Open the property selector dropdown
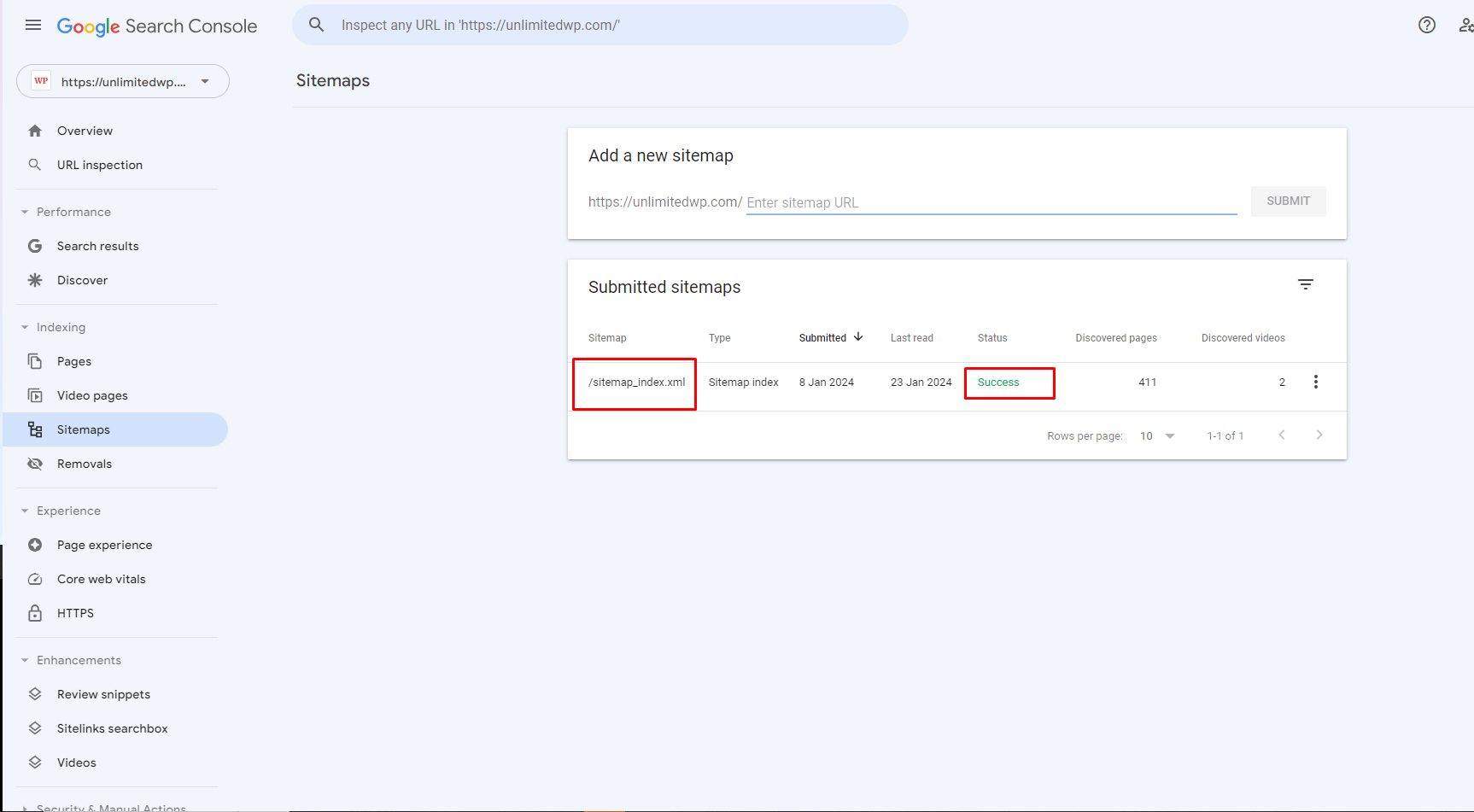 [x=123, y=81]
